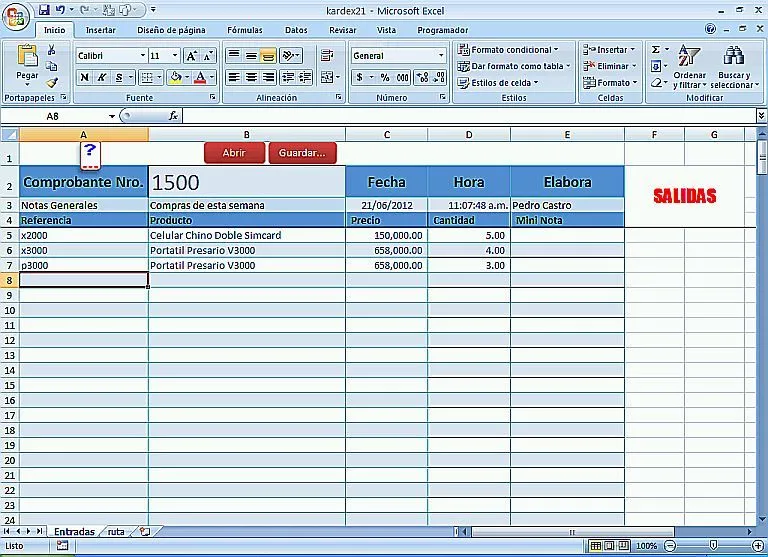Click the Pegar paste icon
The width and height of the screenshot is (768, 557).
27,58
